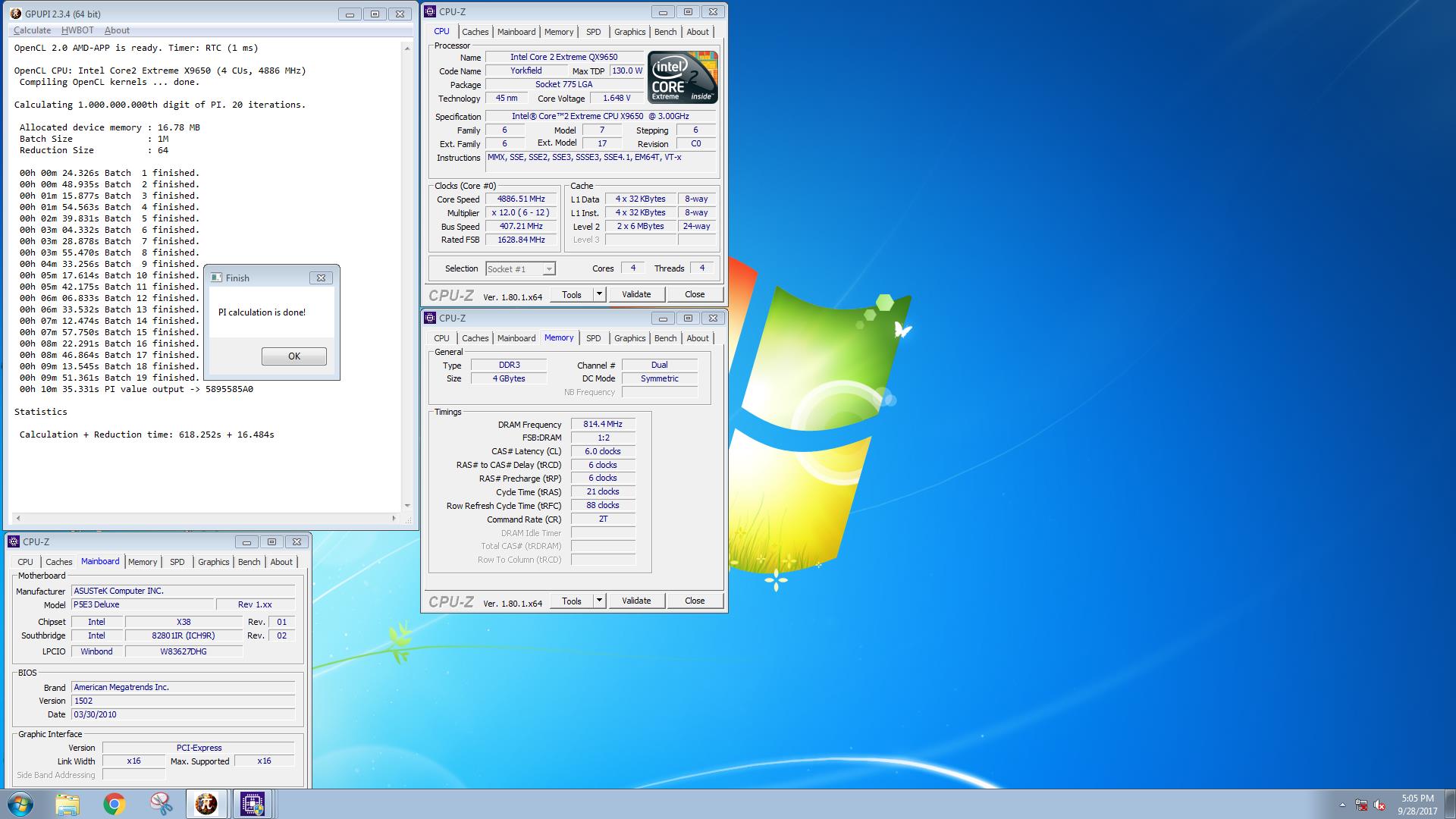
Task: Open Snipping Tool taskbar icon
Action: [161, 804]
